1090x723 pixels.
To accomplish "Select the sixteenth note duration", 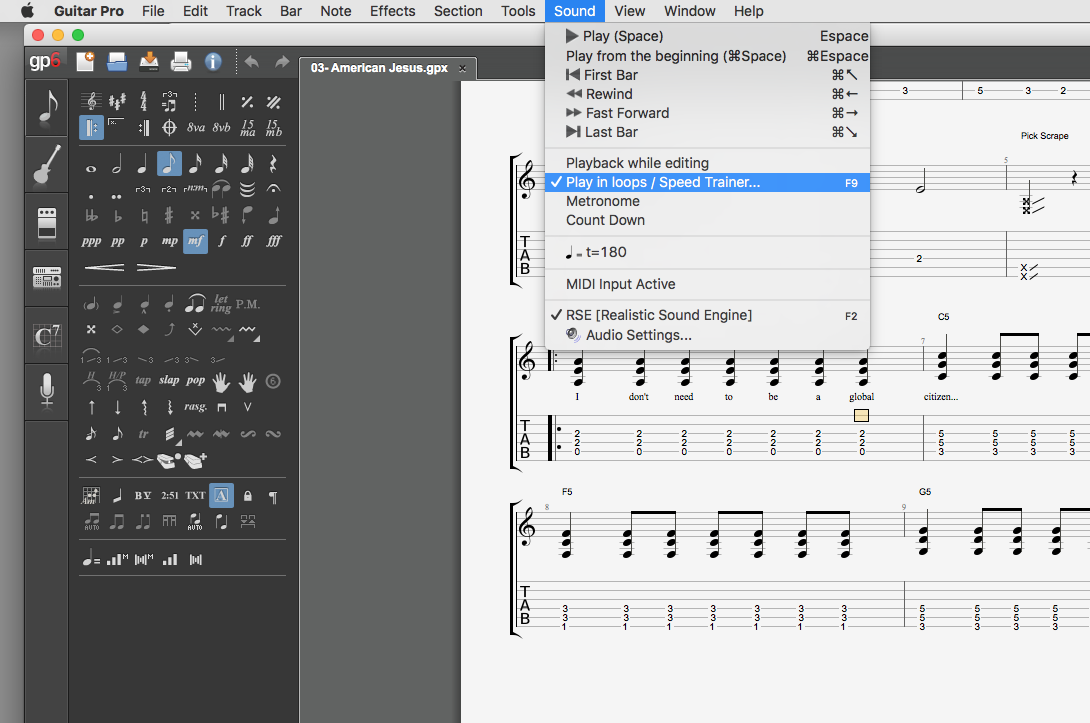I will pyautogui.click(x=195, y=164).
